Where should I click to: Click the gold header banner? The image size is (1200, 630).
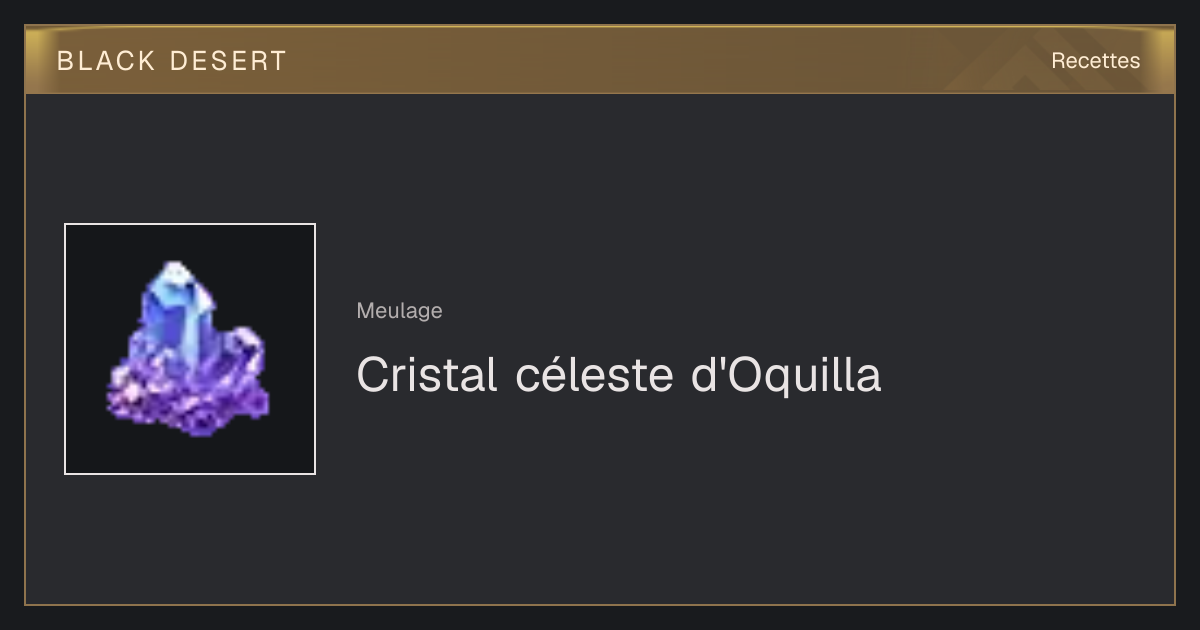(x=600, y=60)
